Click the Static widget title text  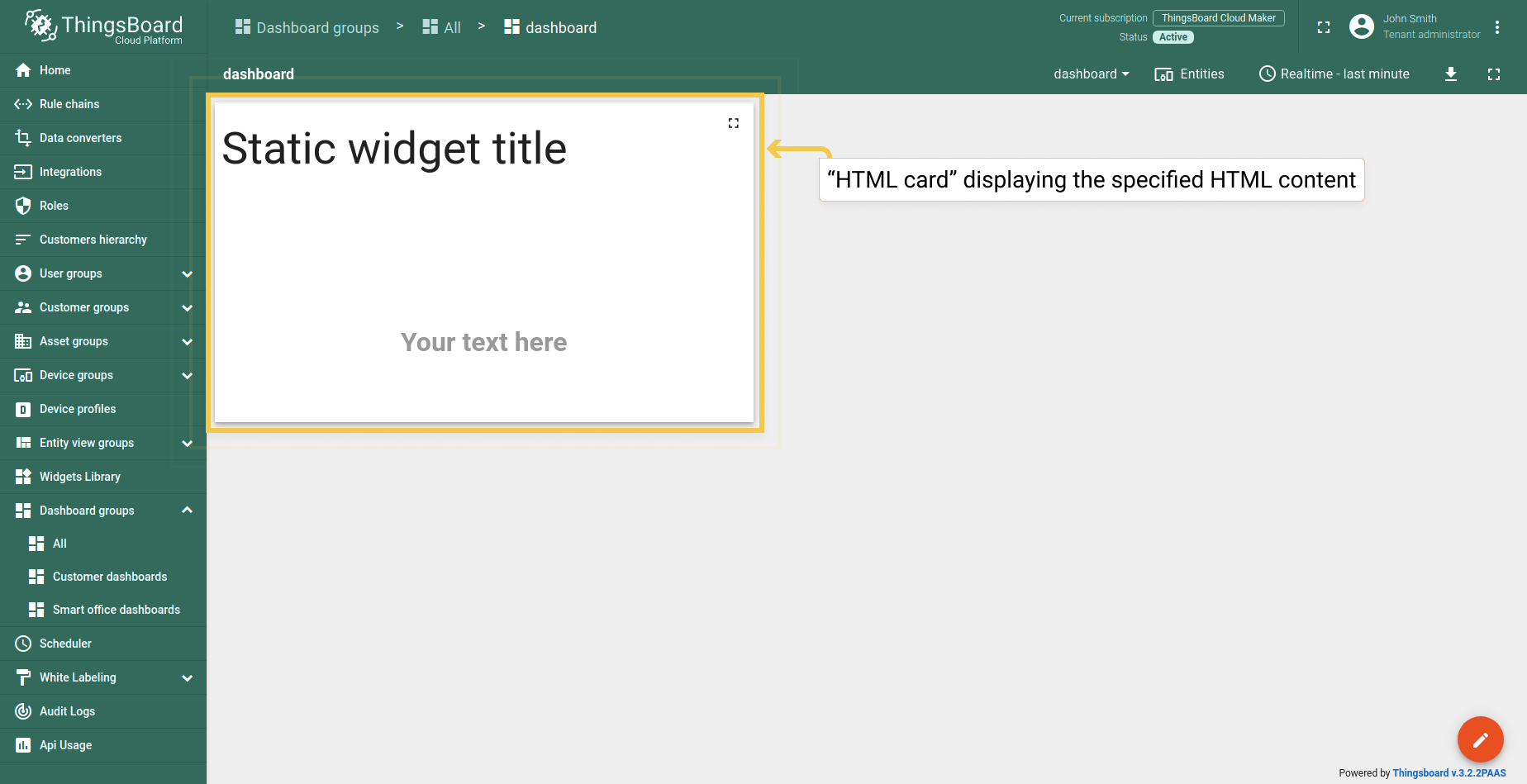pyautogui.click(x=394, y=150)
